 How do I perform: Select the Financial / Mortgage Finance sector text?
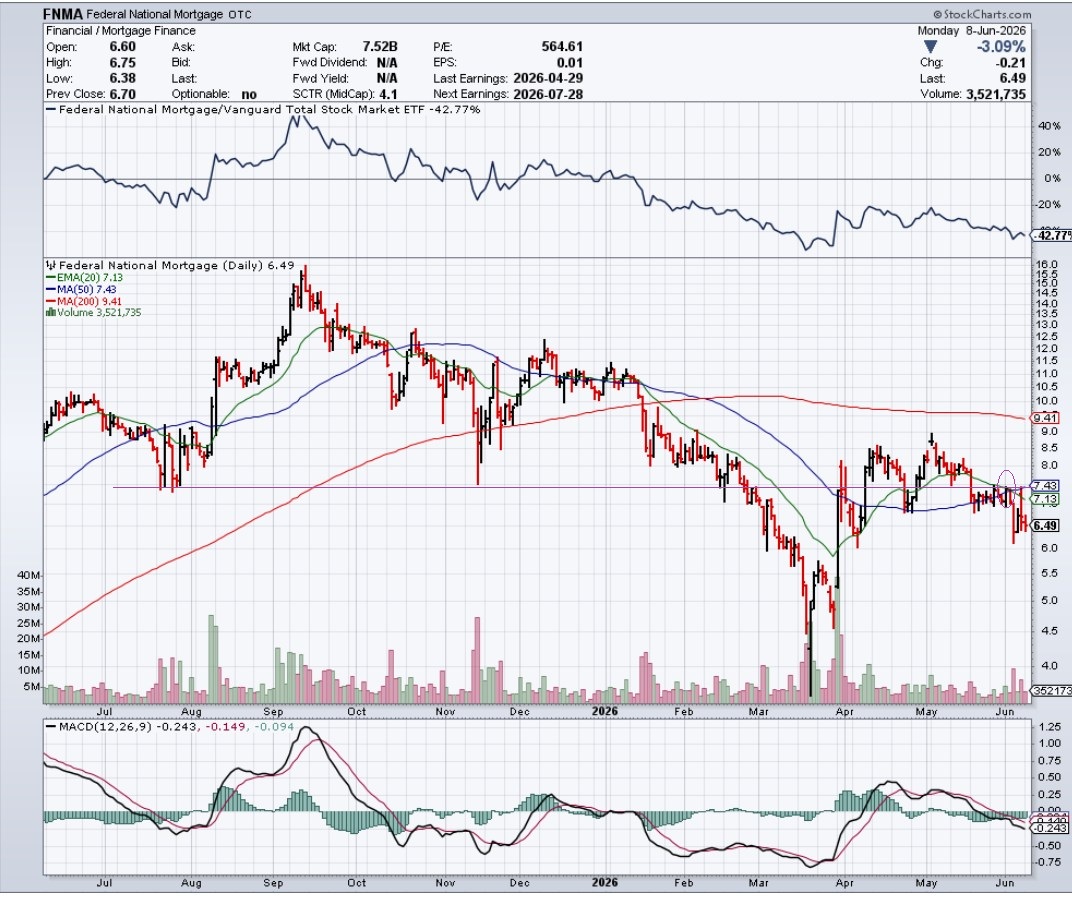click(x=120, y=31)
